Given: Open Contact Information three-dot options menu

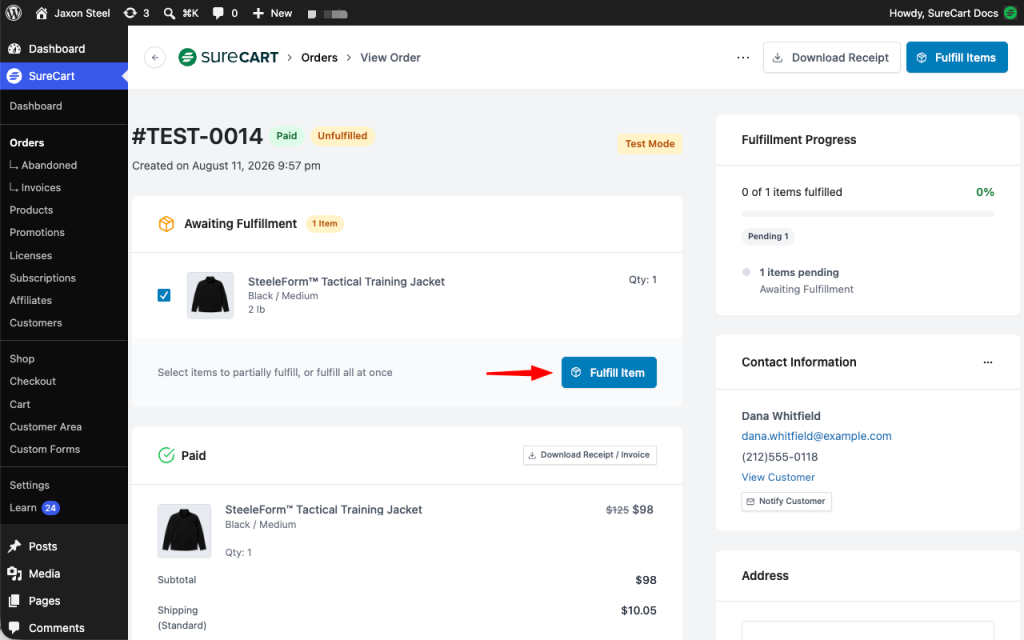Looking at the screenshot, I should (x=987, y=362).
